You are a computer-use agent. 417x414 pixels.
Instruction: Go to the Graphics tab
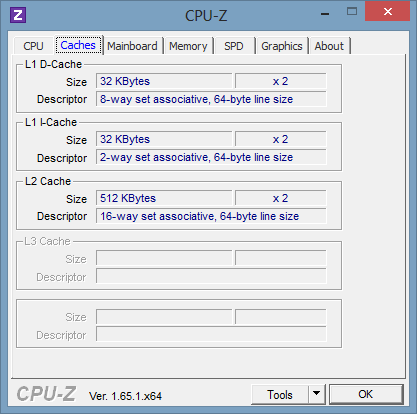tap(282, 46)
